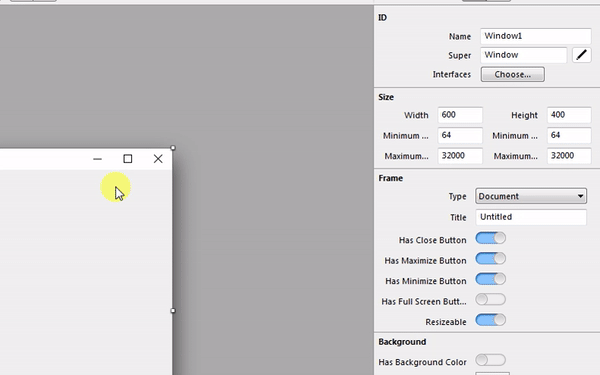Click the Maximum height field showing 32000
Screen dimensions: 600x375
[x=569, y=156]
